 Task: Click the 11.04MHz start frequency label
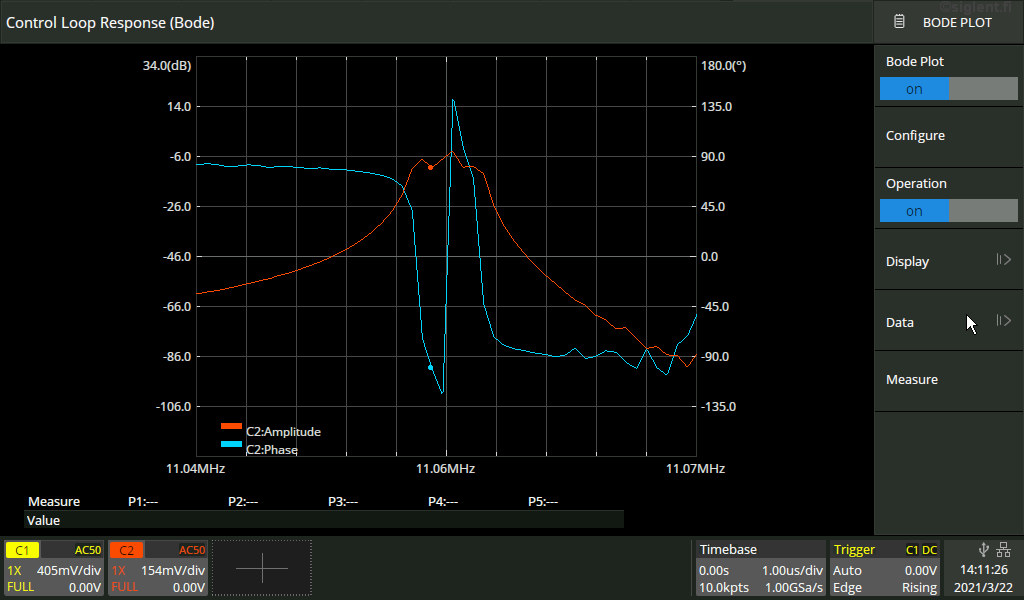(195, 469)
